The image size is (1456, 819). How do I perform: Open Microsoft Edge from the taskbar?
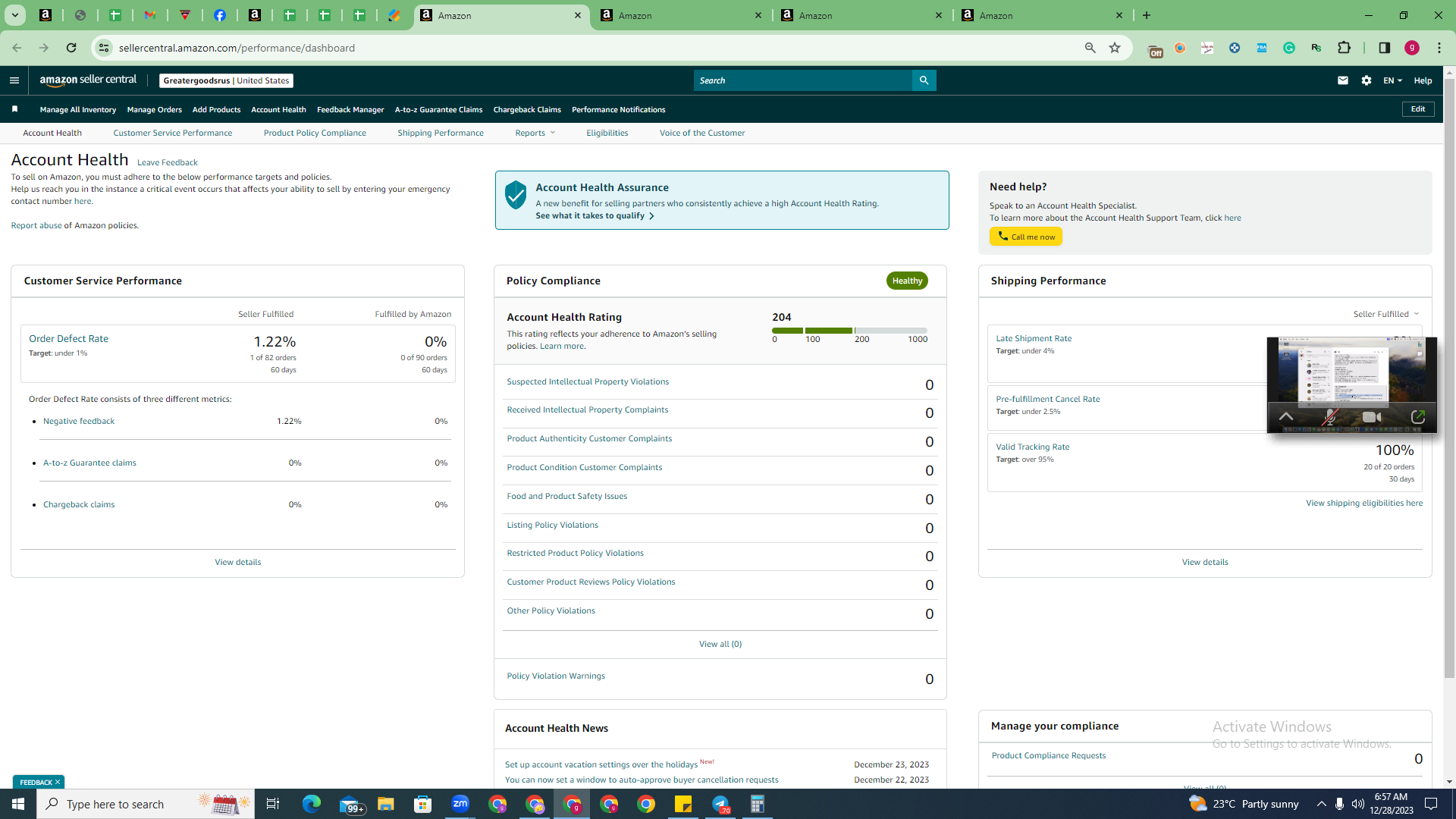(x=312, y=804)
